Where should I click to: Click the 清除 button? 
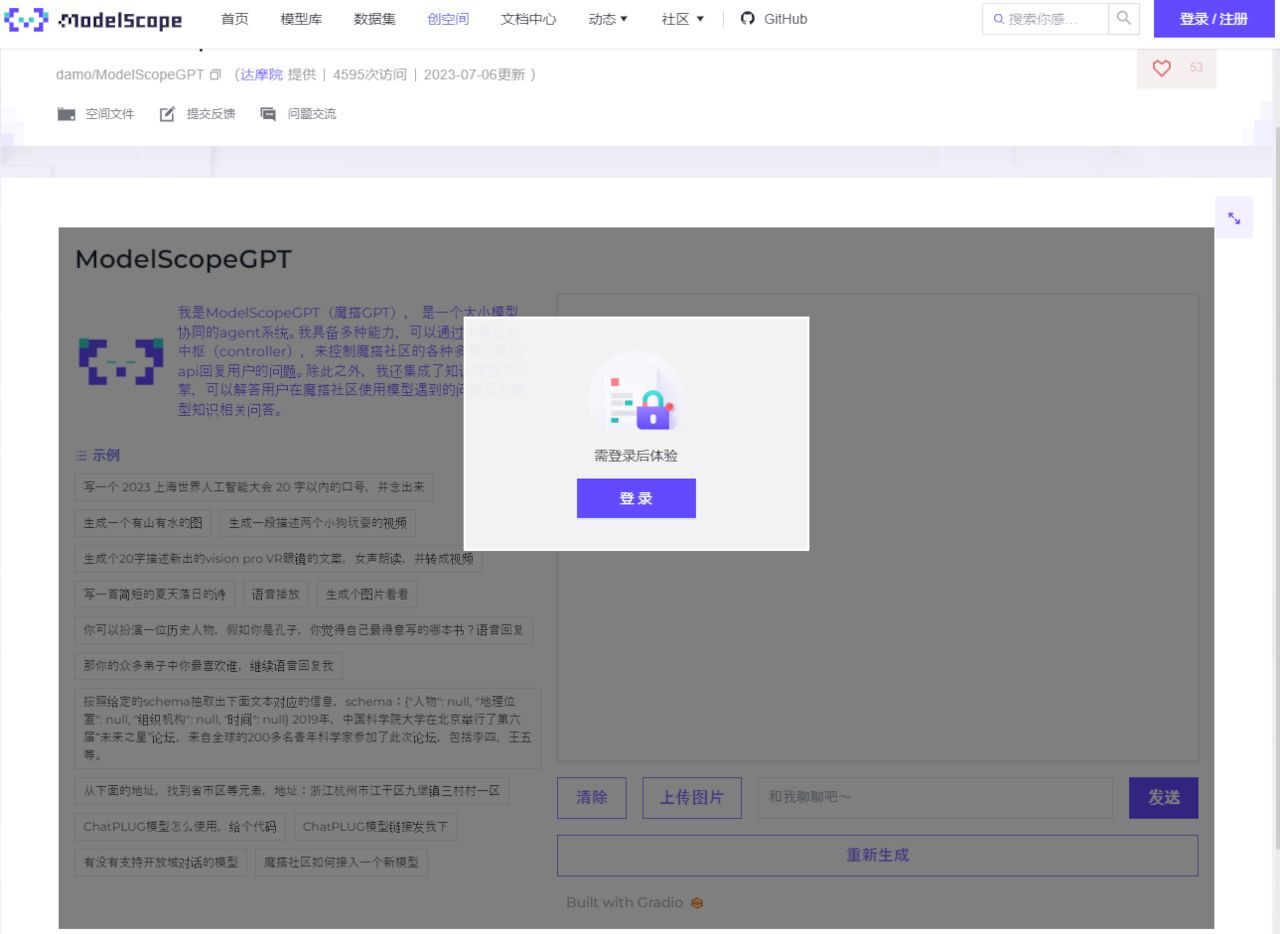coord(592,798)
